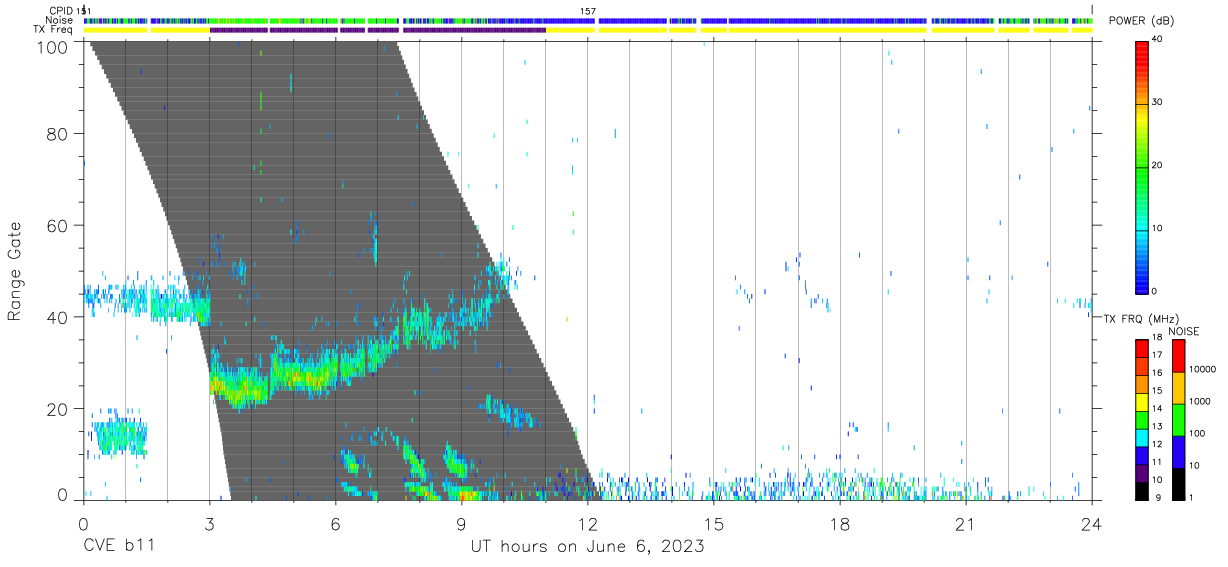This screenshot has width=1228, height=567.
Task: Click the 'UT hours on June 6, 2023' title
Action: pyautogui.click(x=588, y=547)
